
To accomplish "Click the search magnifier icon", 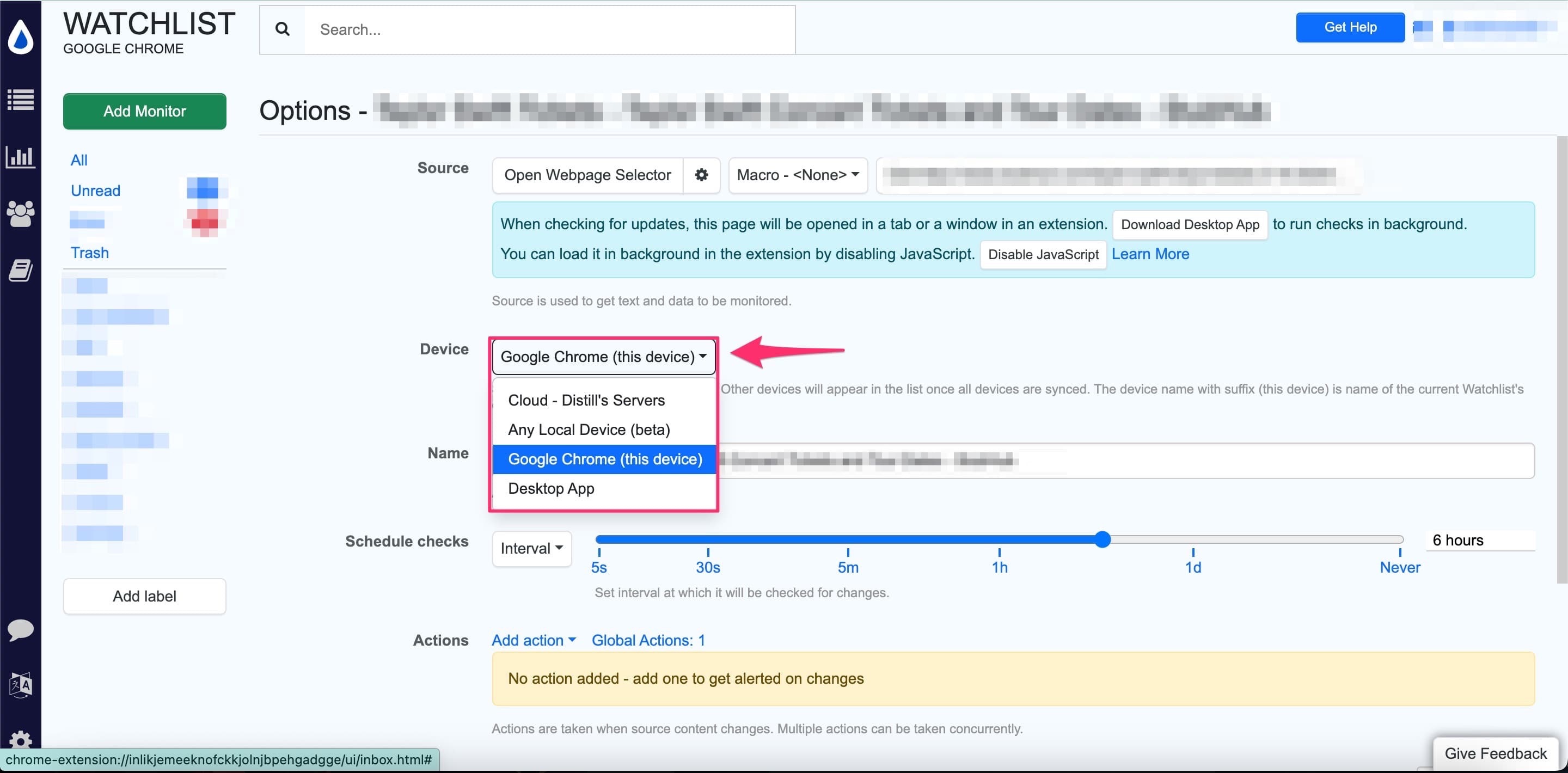I will point(282,29).
